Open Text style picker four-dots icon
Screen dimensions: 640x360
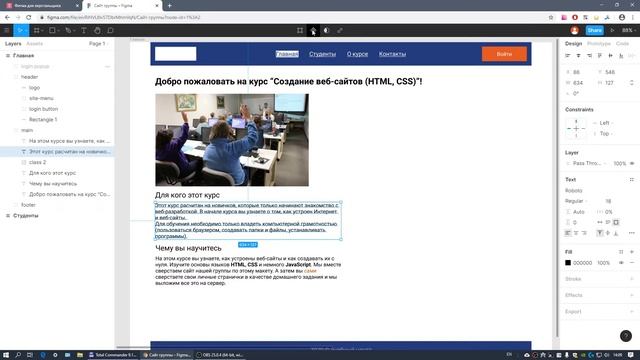(631, 180)
